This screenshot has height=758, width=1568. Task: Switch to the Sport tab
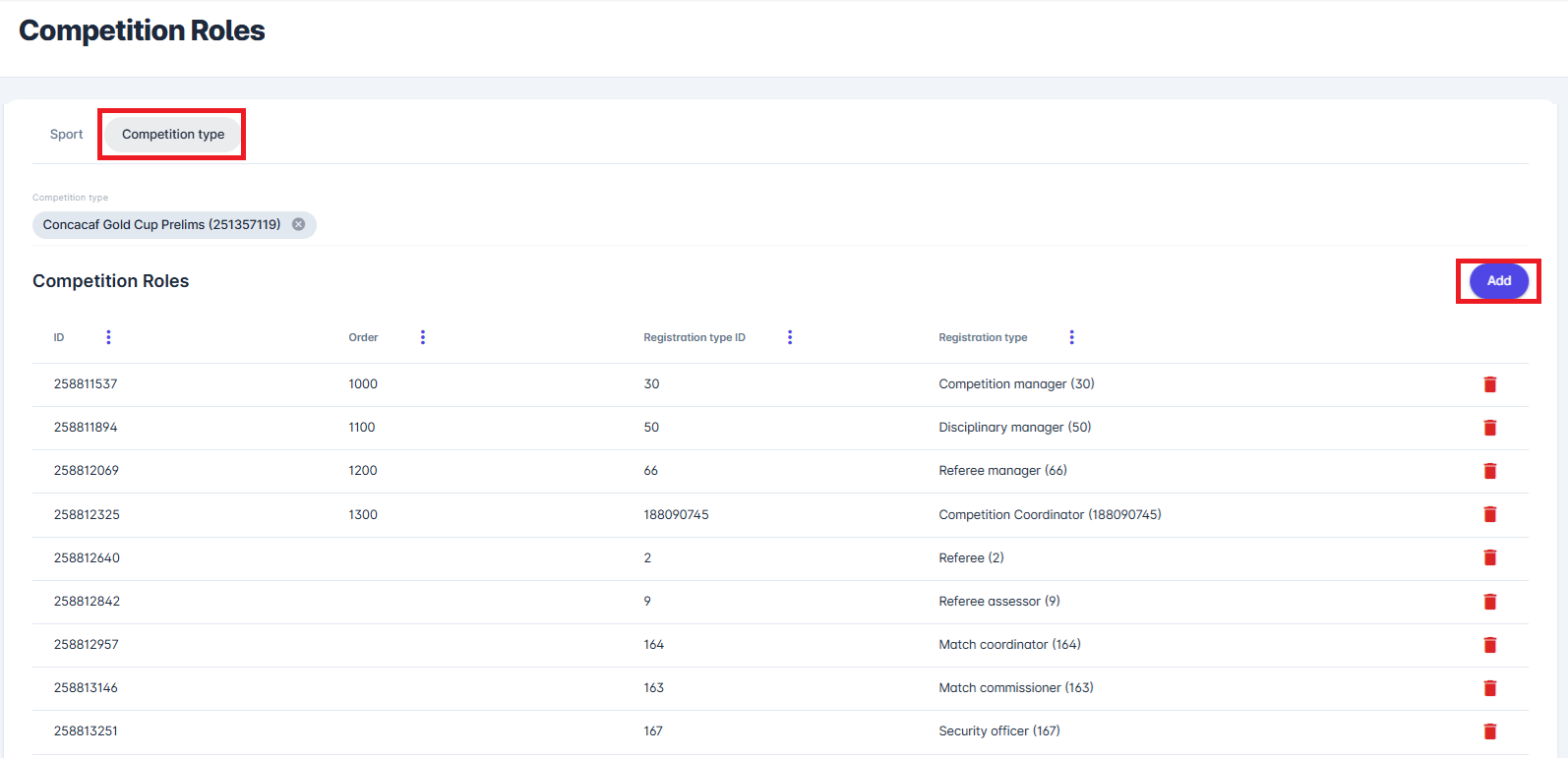[x=67, y=135]
